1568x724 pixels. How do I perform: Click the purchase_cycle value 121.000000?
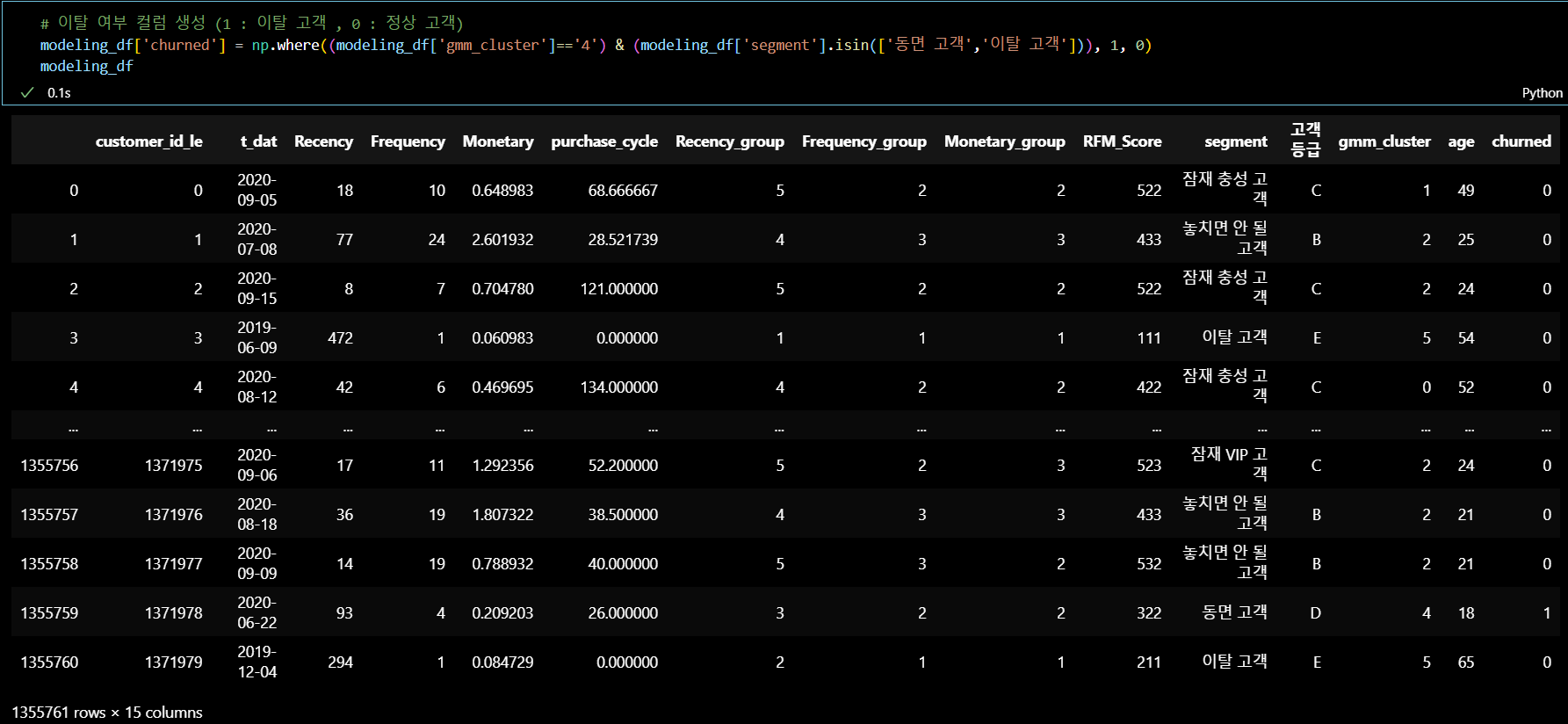coord(618,289)
